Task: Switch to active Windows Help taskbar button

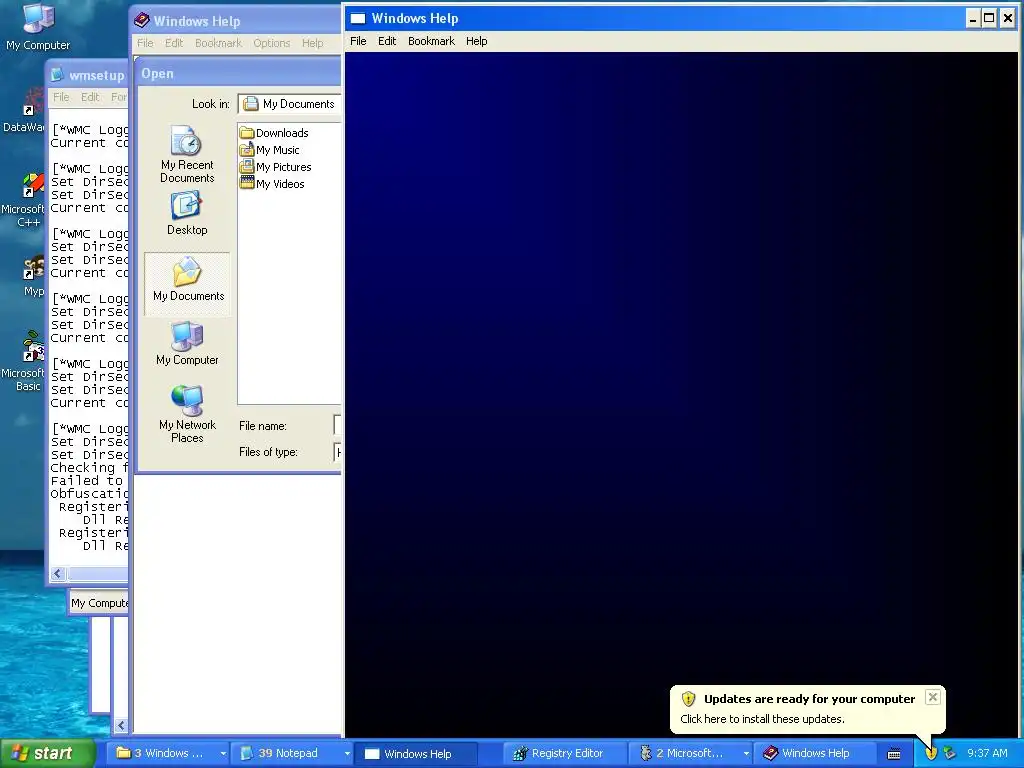Action: (x=417, y=754)
